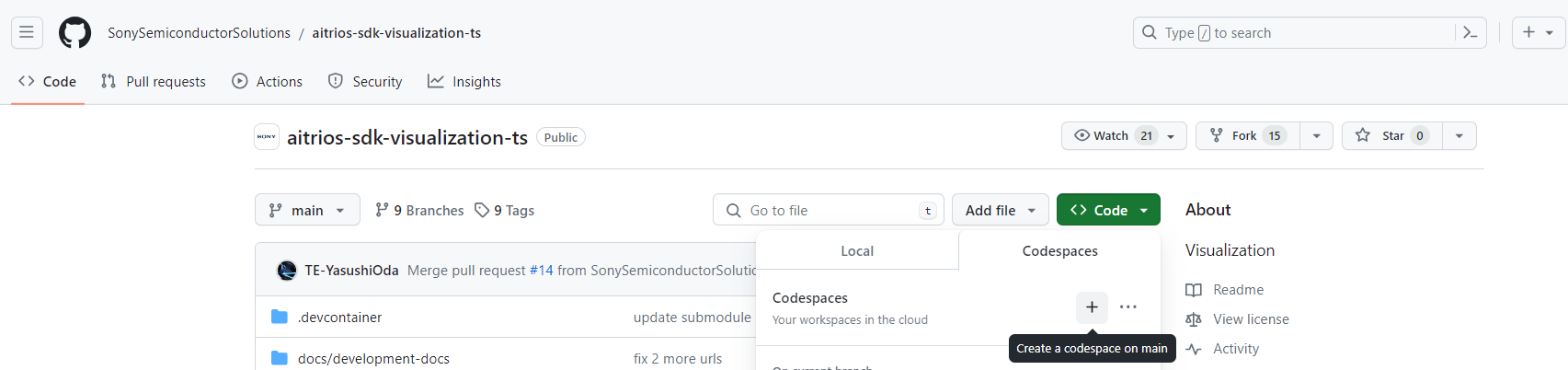Click the GitHub logo icon
The image size is (1568, 370).
74,33
